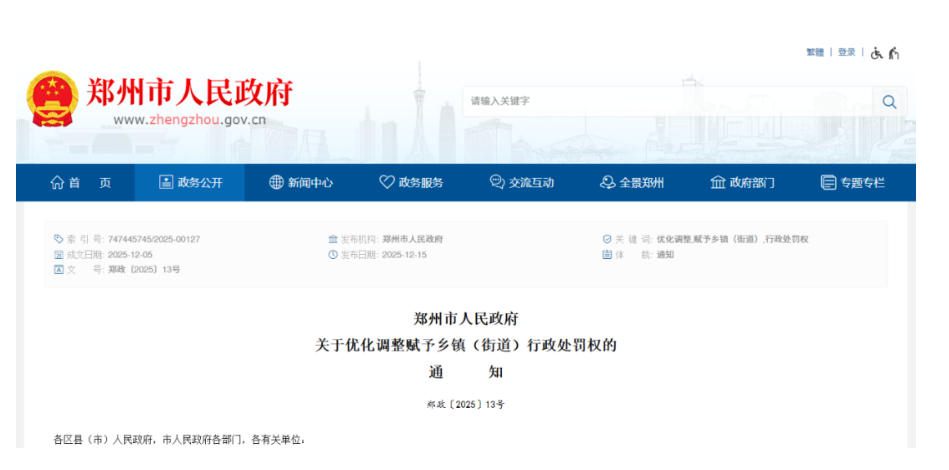Click the centered heading 郑州市人民政府 above the title
The image size is (949, 470).
tap(465, 318)
